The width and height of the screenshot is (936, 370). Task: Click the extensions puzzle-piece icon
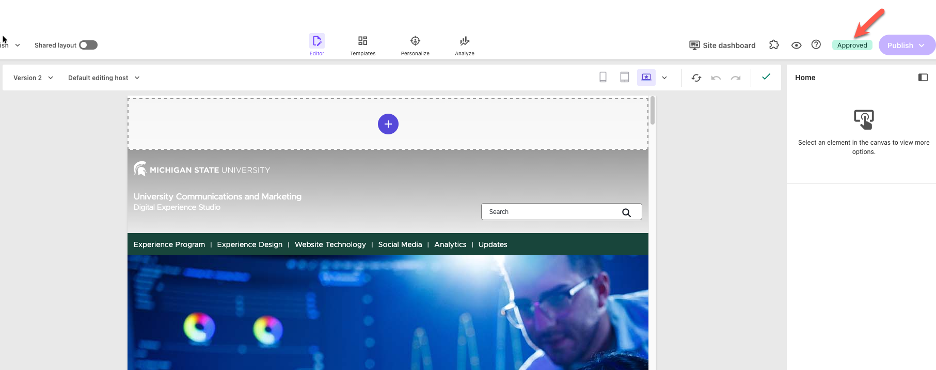coord(774,45)
